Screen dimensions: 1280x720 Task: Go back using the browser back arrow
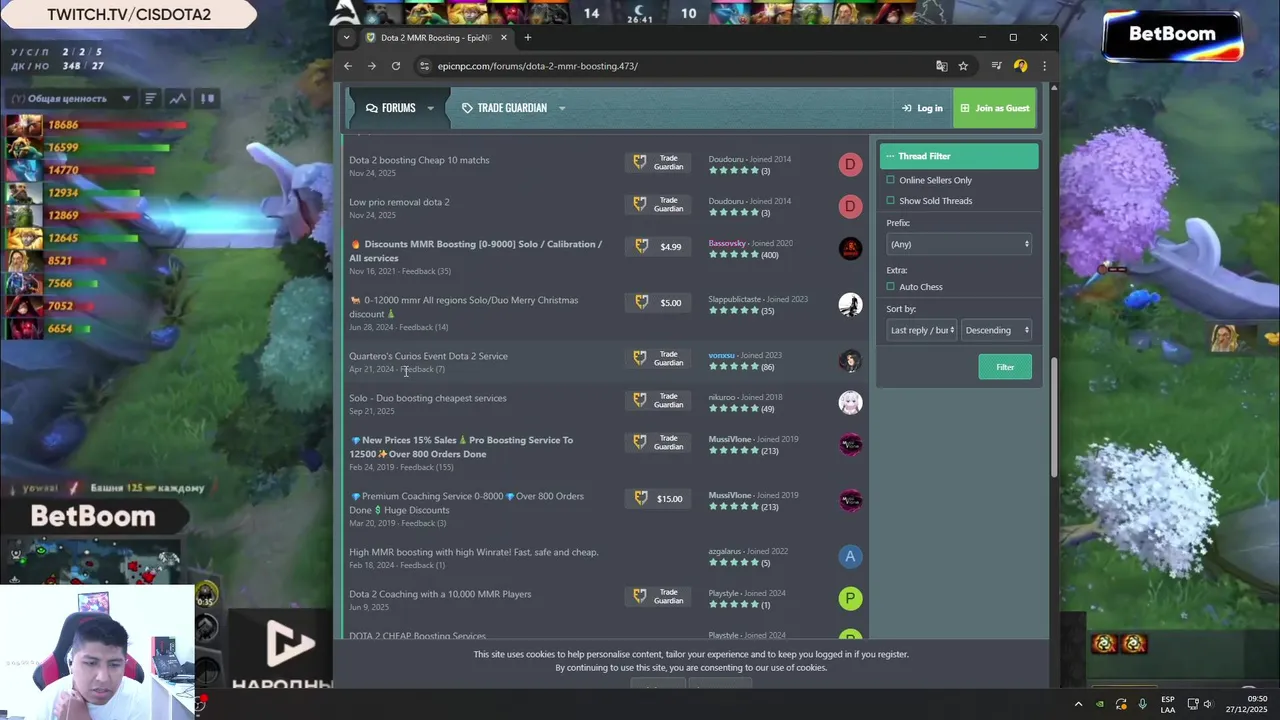348,66
